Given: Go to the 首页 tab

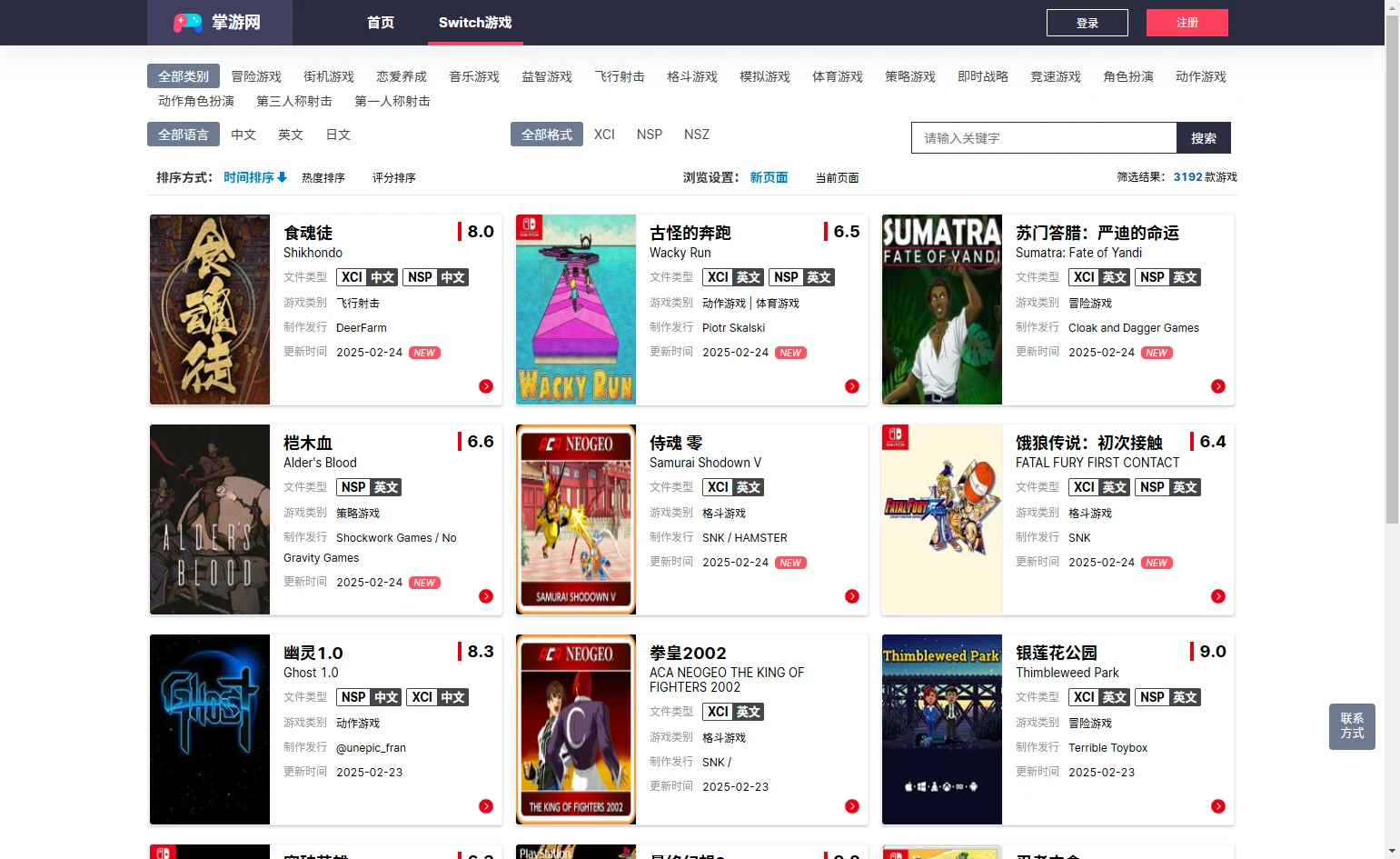Looking at the screenshot, I should pos(381,23).
